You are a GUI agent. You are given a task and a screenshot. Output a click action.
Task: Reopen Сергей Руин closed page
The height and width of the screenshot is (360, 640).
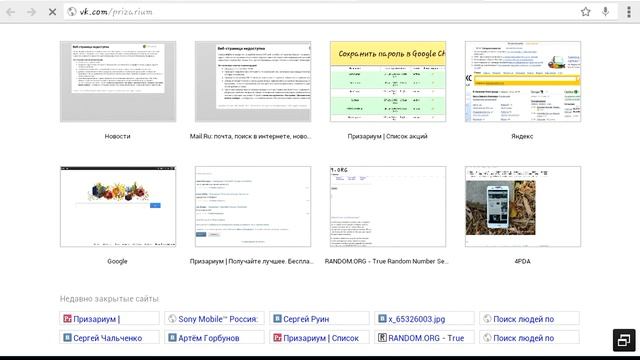tap(319, 318)
